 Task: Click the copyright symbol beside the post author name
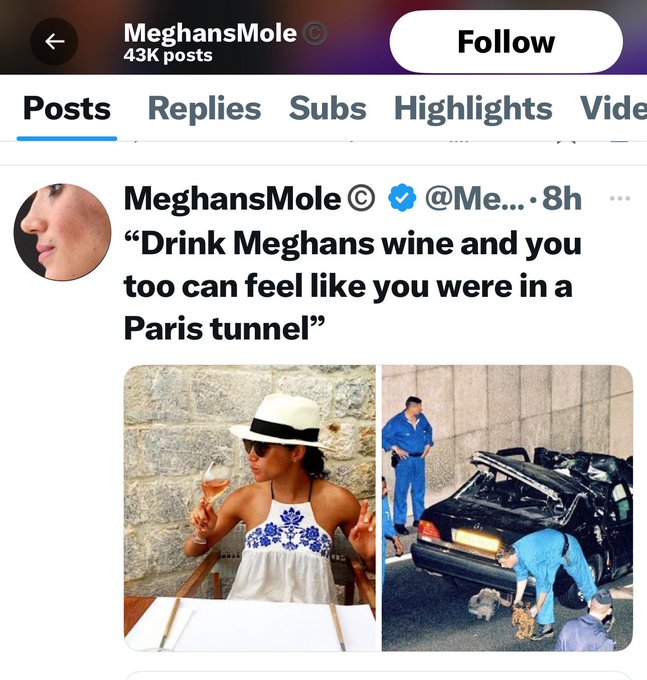[362, 199]
